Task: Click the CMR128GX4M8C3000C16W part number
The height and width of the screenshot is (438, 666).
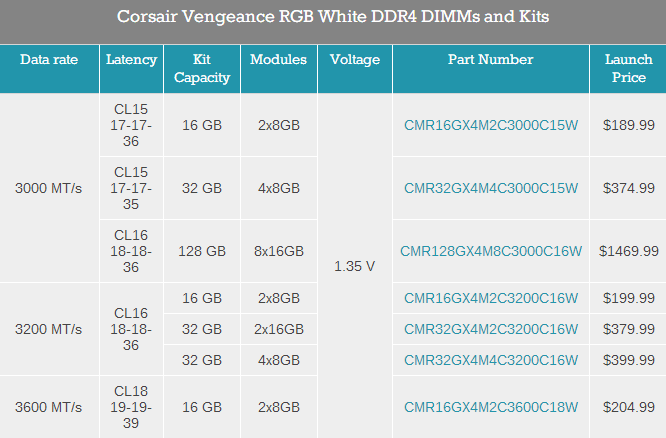Action: 491,251
